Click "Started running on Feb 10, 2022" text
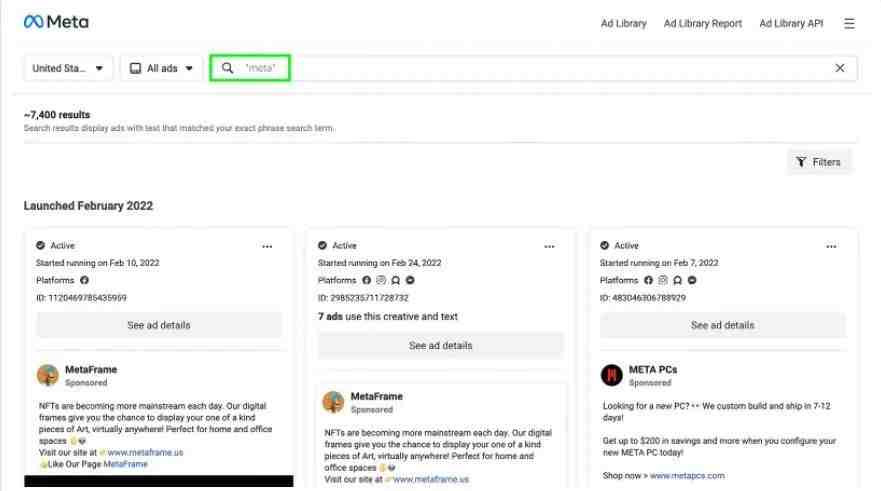This screenshot has height=491, width=881. coord(98,263)
